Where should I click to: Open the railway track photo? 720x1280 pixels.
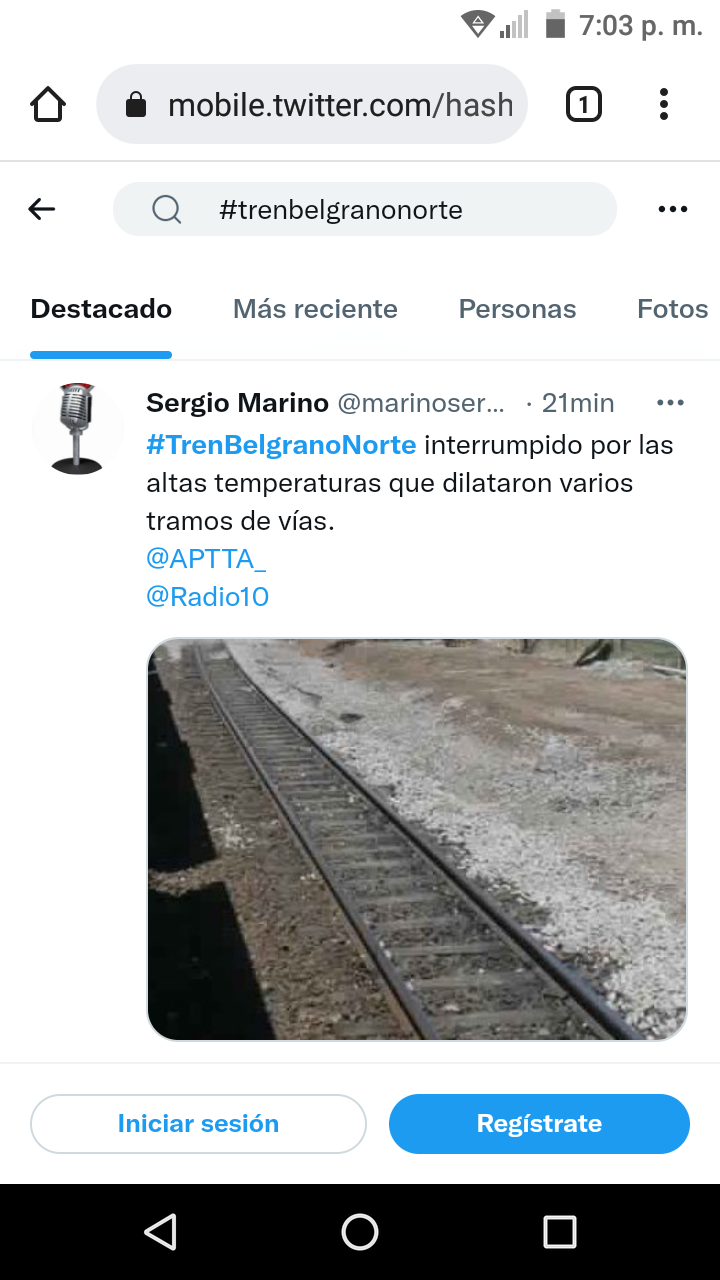[417, 840]
